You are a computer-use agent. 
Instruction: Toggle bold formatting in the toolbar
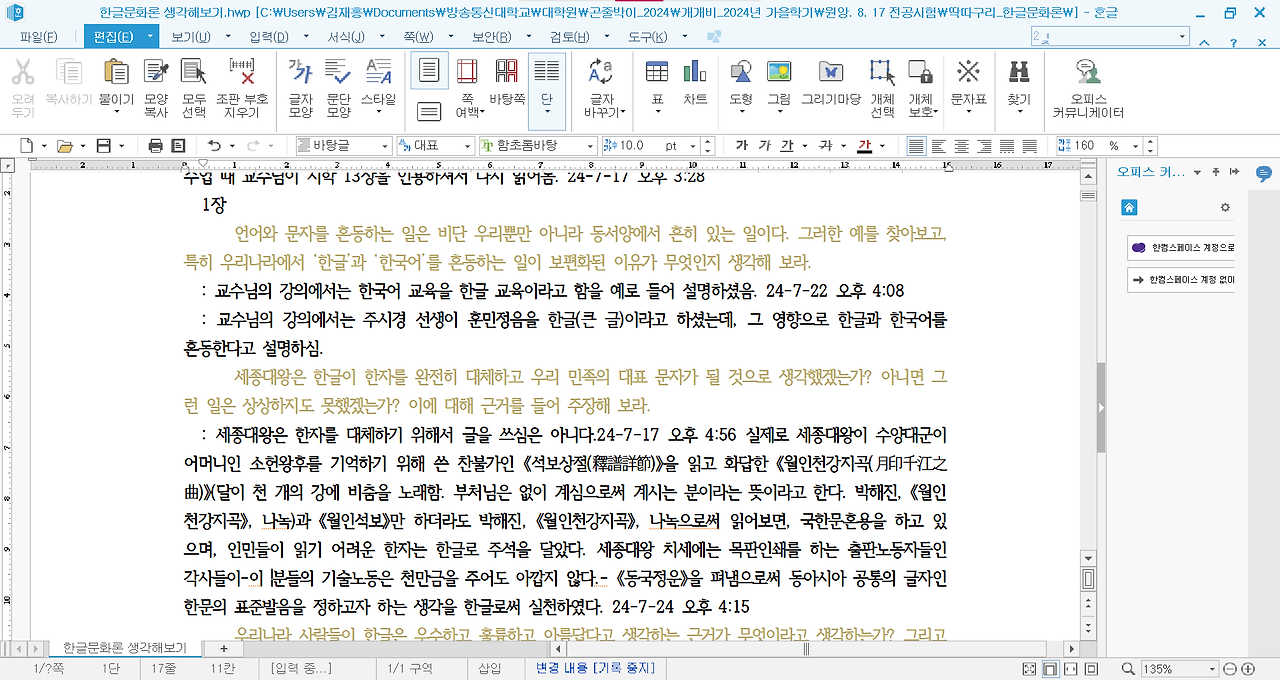pos(740,145)
